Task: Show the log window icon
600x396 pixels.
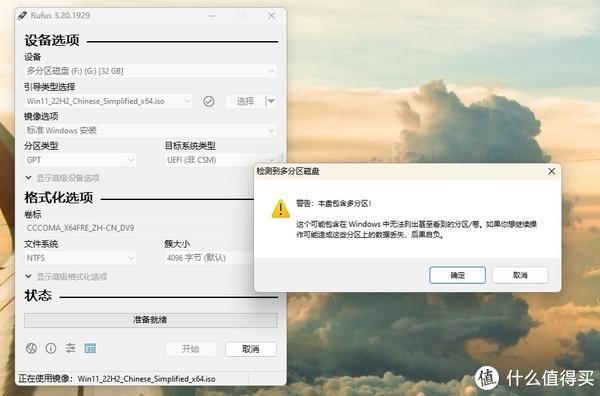Action: [90, 348]
